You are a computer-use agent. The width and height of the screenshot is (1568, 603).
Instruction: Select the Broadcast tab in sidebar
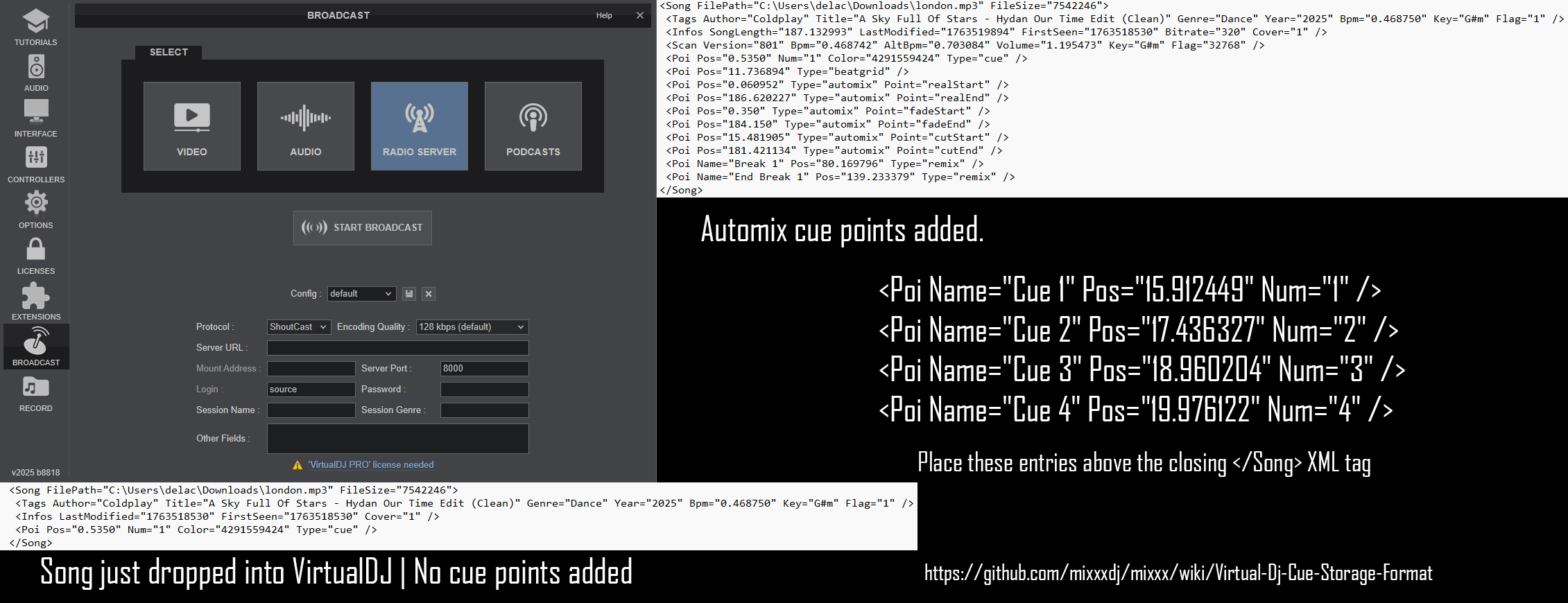(36, 347)
